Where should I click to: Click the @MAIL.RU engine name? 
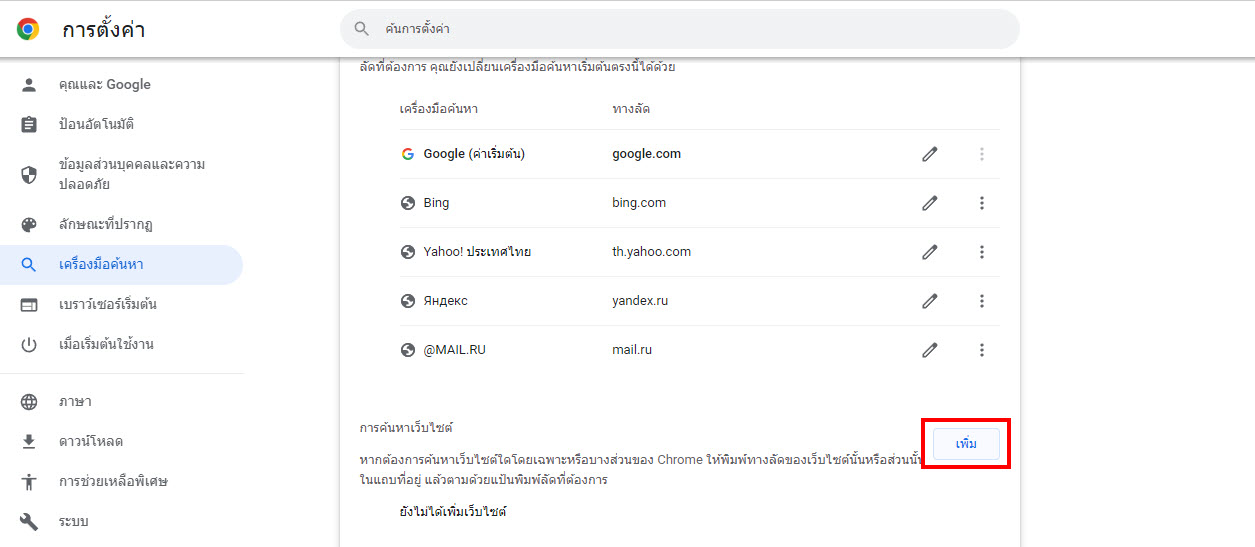pyautogui.click(x=454, y=350)
